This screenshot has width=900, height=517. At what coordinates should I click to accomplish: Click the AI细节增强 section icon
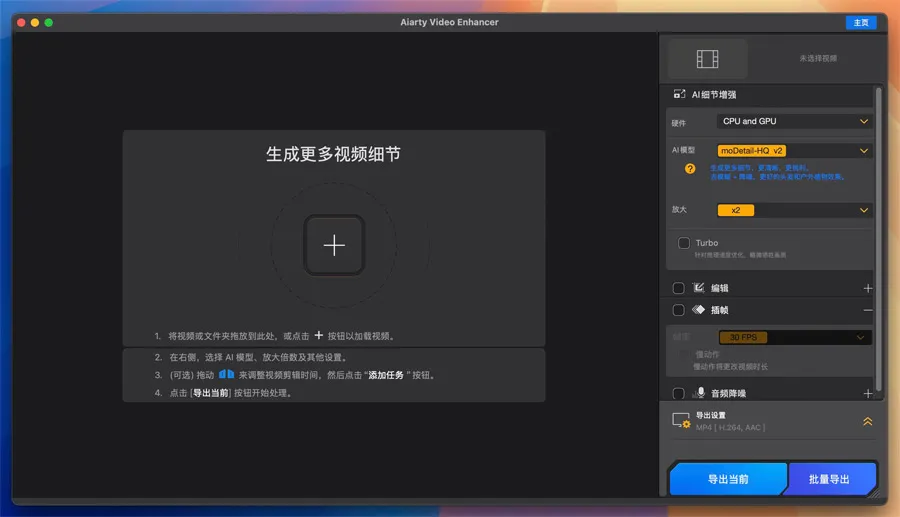point(678,94)
